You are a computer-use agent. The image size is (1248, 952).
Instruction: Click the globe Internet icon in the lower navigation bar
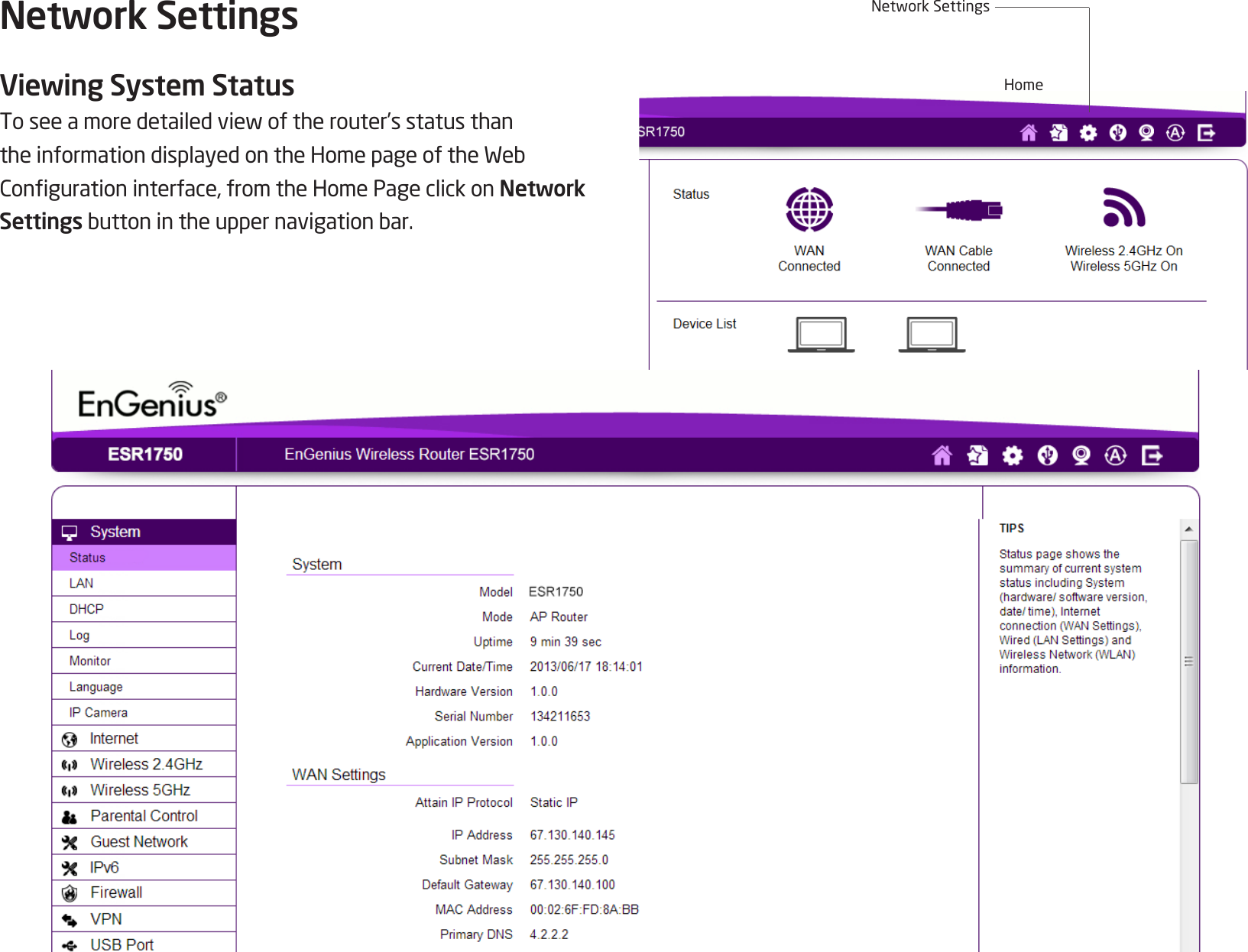tap(1048, 455)
